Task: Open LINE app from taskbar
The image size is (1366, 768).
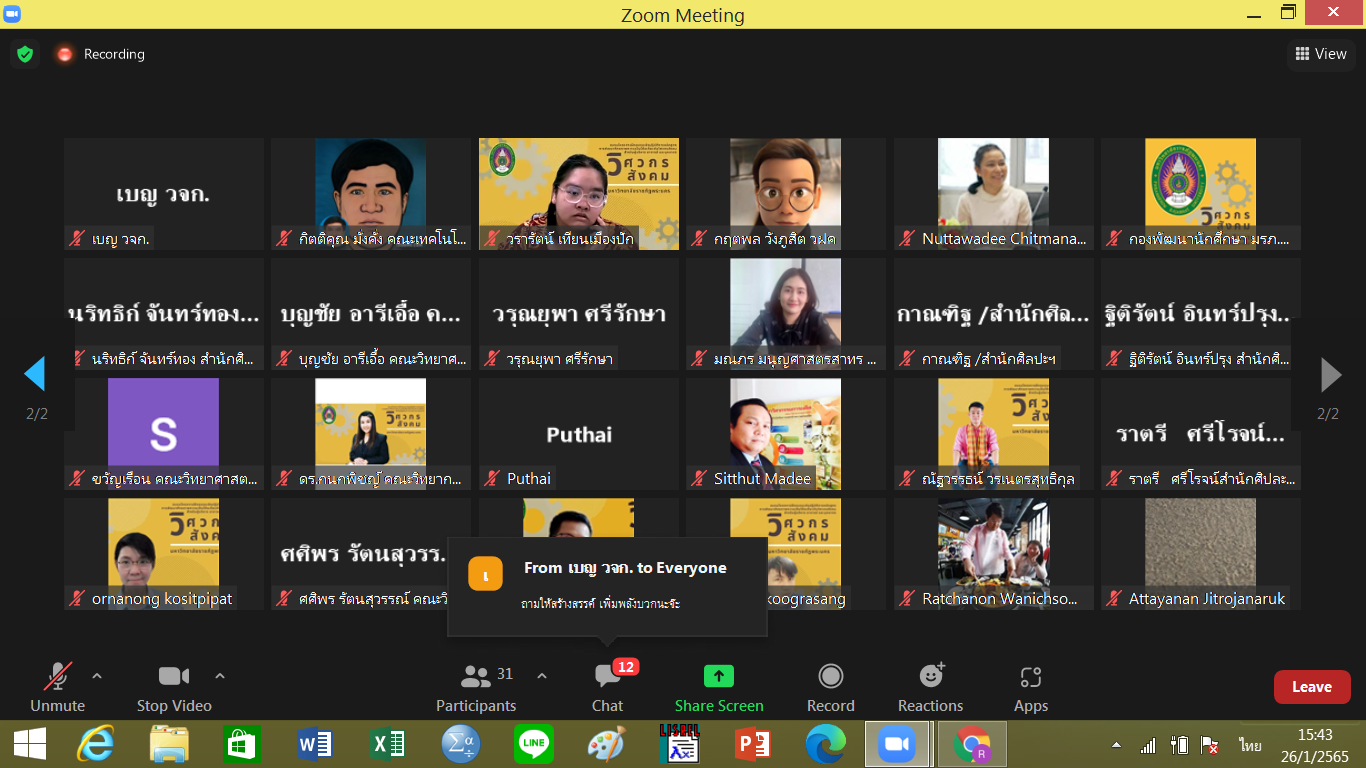Action: pyautogui.click(x=534, y=744)
